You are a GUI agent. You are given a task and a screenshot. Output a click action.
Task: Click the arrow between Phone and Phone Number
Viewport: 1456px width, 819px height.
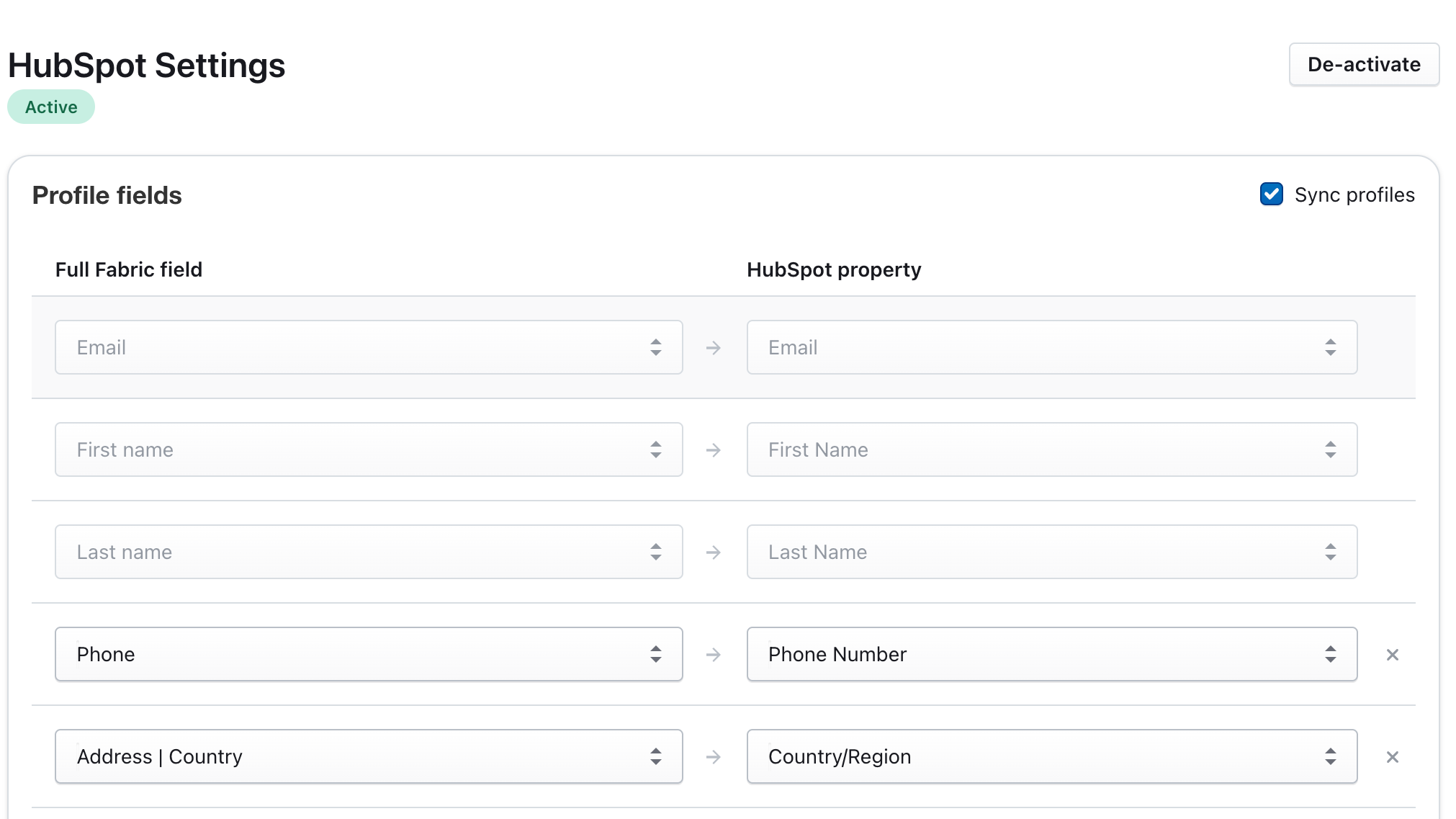point(714,654)
